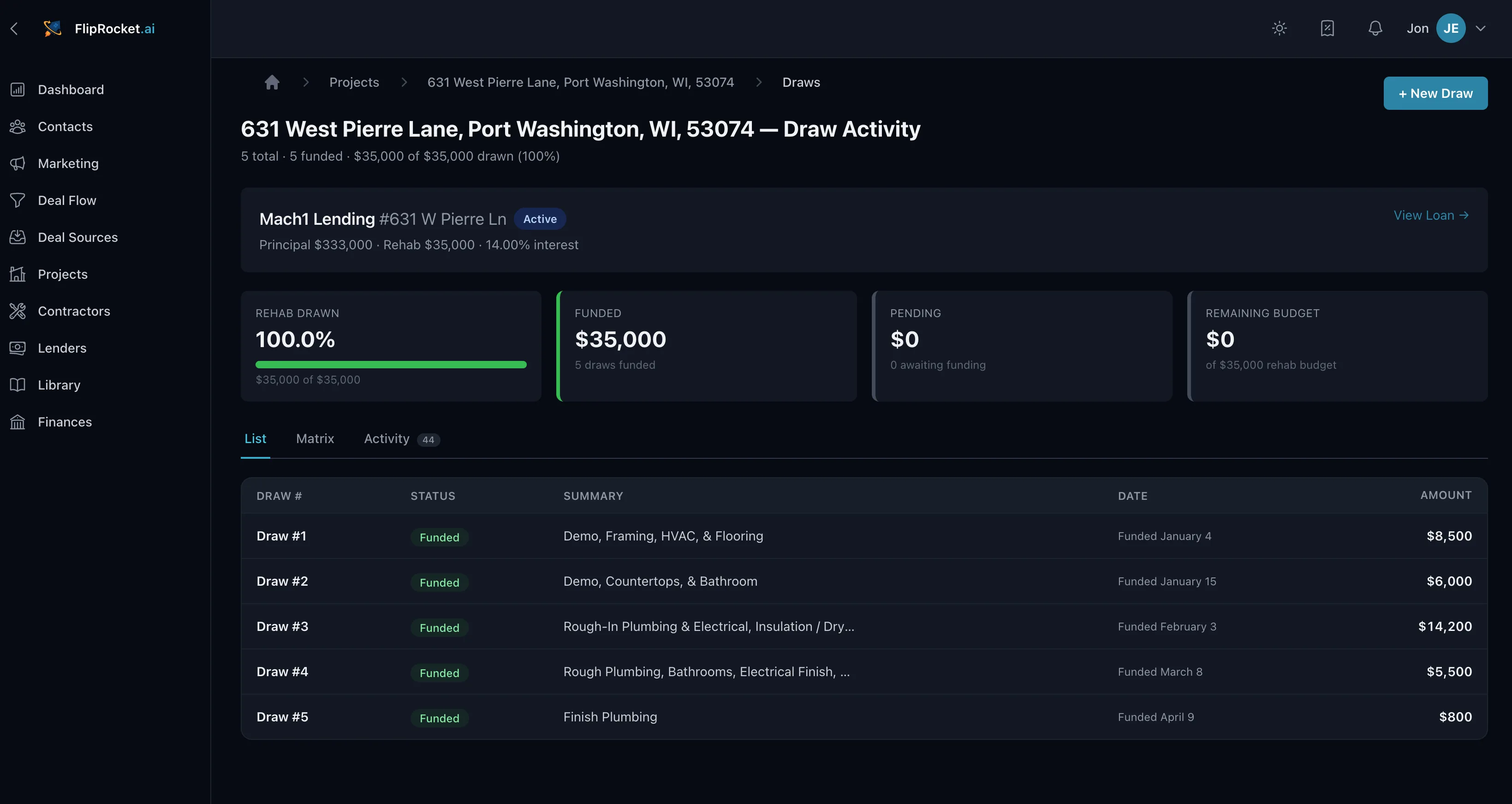Create a new draw
Viewport: 1512px width, 804px height.
[x=1436, y=93]
